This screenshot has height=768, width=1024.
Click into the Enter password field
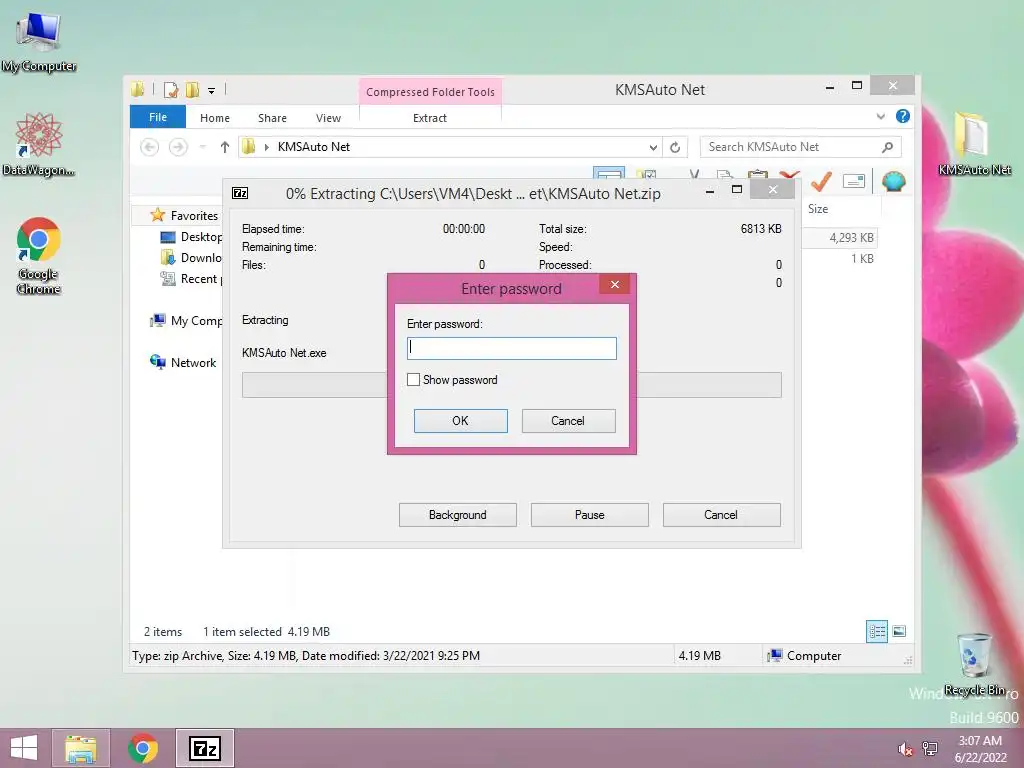click(x=511, y=348)
